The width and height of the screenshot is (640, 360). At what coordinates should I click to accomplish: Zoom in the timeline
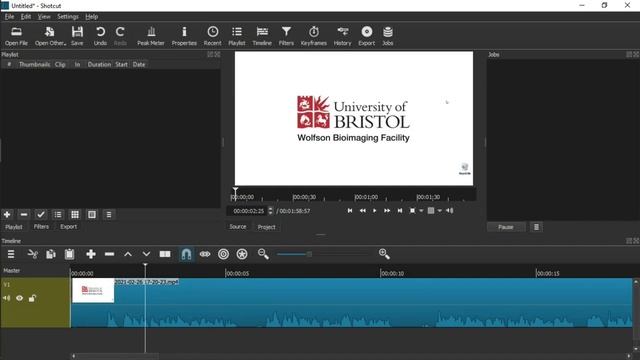(x=384, y=254)
